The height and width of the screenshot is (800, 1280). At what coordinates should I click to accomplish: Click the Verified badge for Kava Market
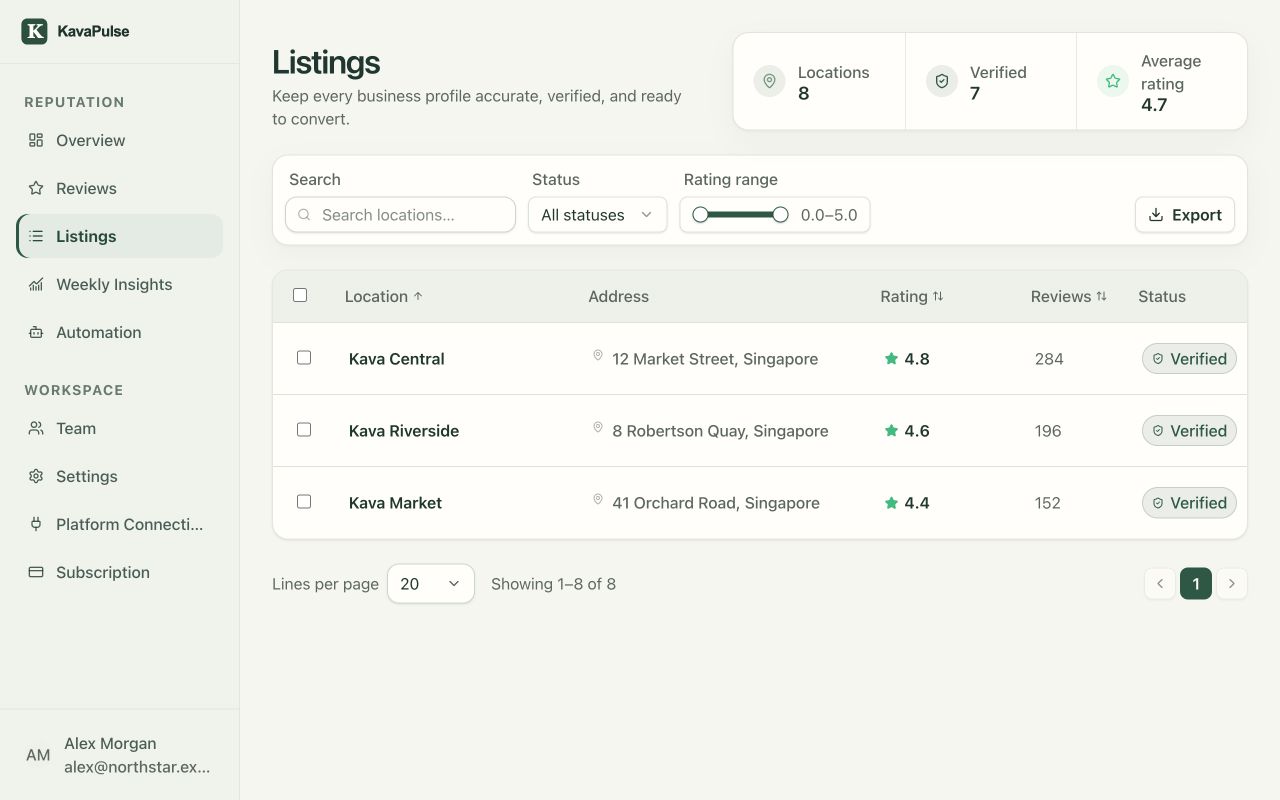(1189, 503)
